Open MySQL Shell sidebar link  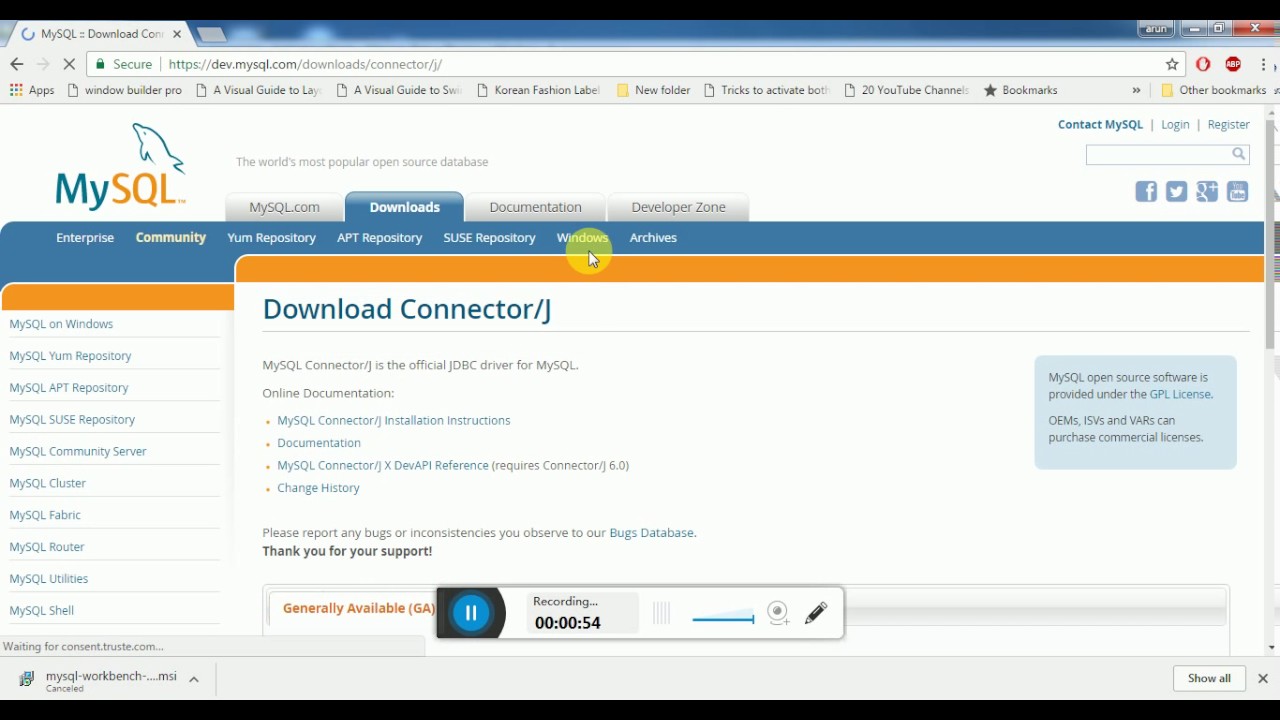click(x=41, y=611)
